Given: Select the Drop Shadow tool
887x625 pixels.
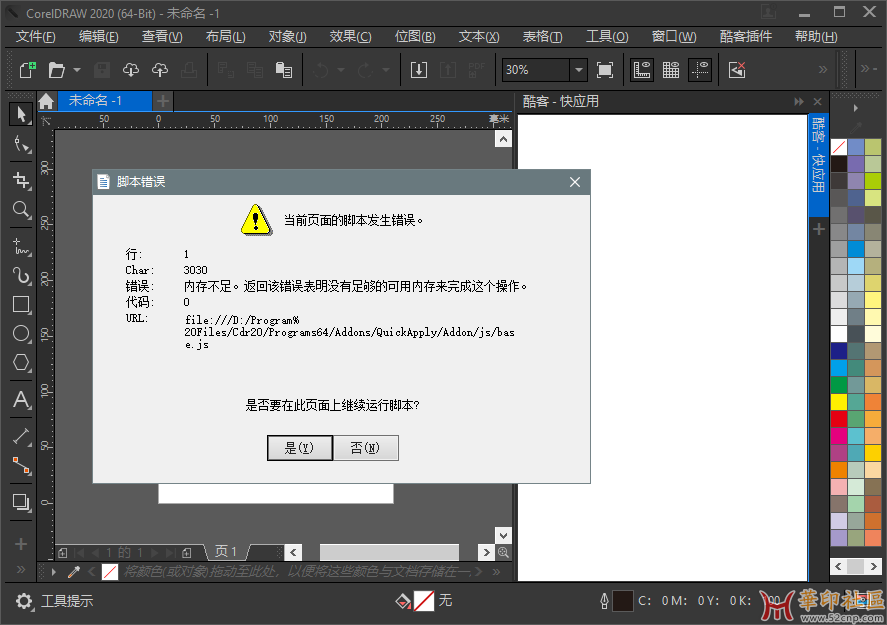Looking at the screenshot, I should [21, 502].
